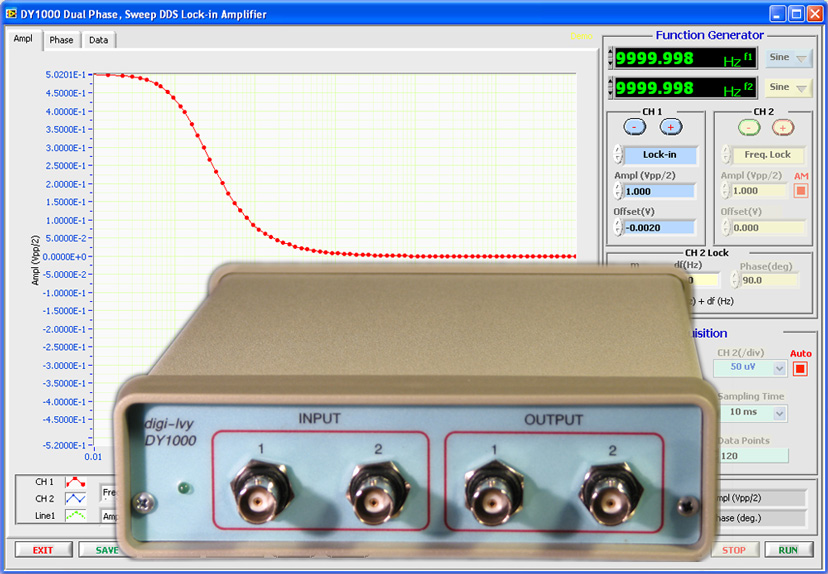Select the Lock-in mode field

click(x=660, y=155)
